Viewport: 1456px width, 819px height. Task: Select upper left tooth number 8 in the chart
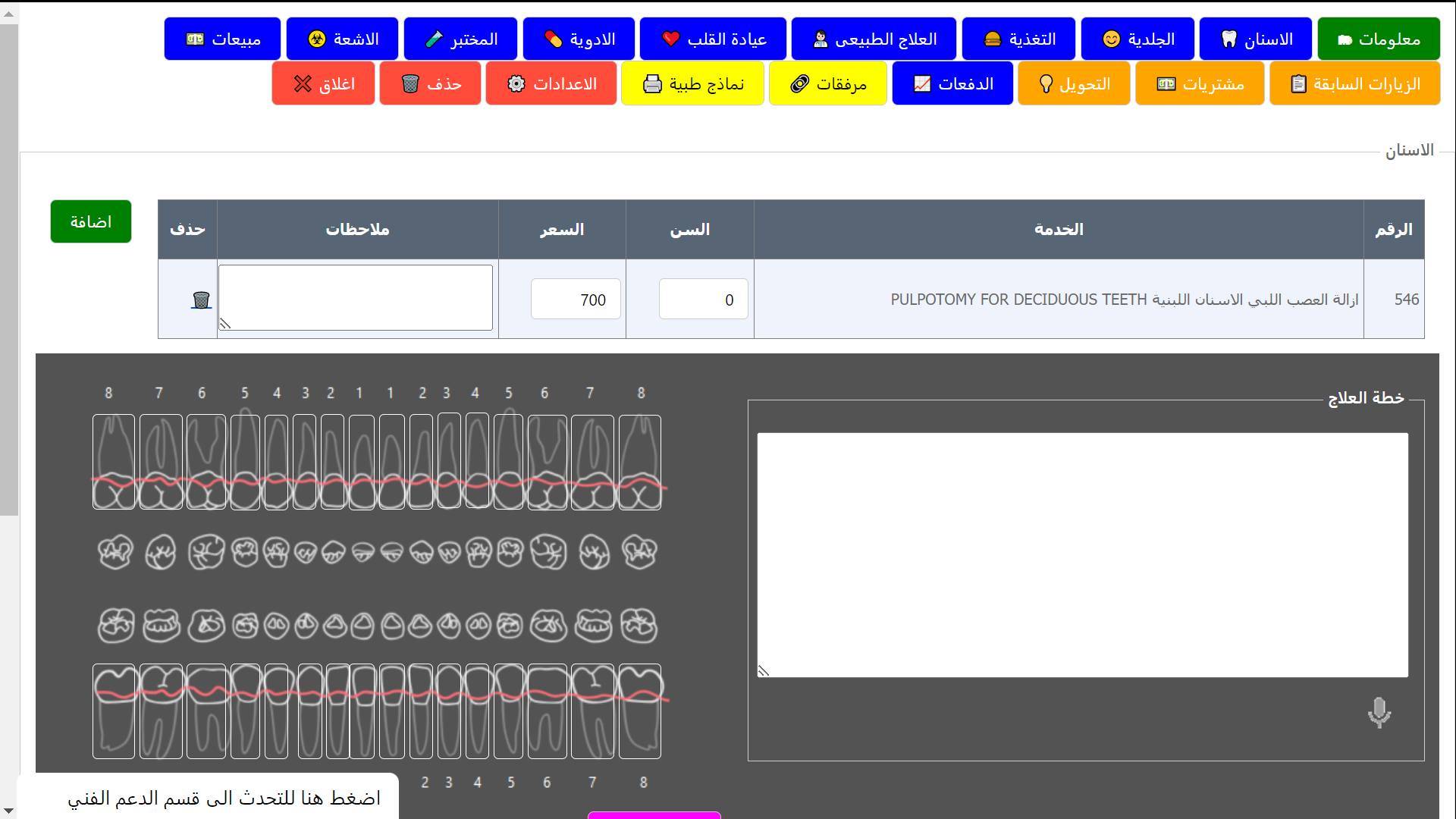coord(114,462)
